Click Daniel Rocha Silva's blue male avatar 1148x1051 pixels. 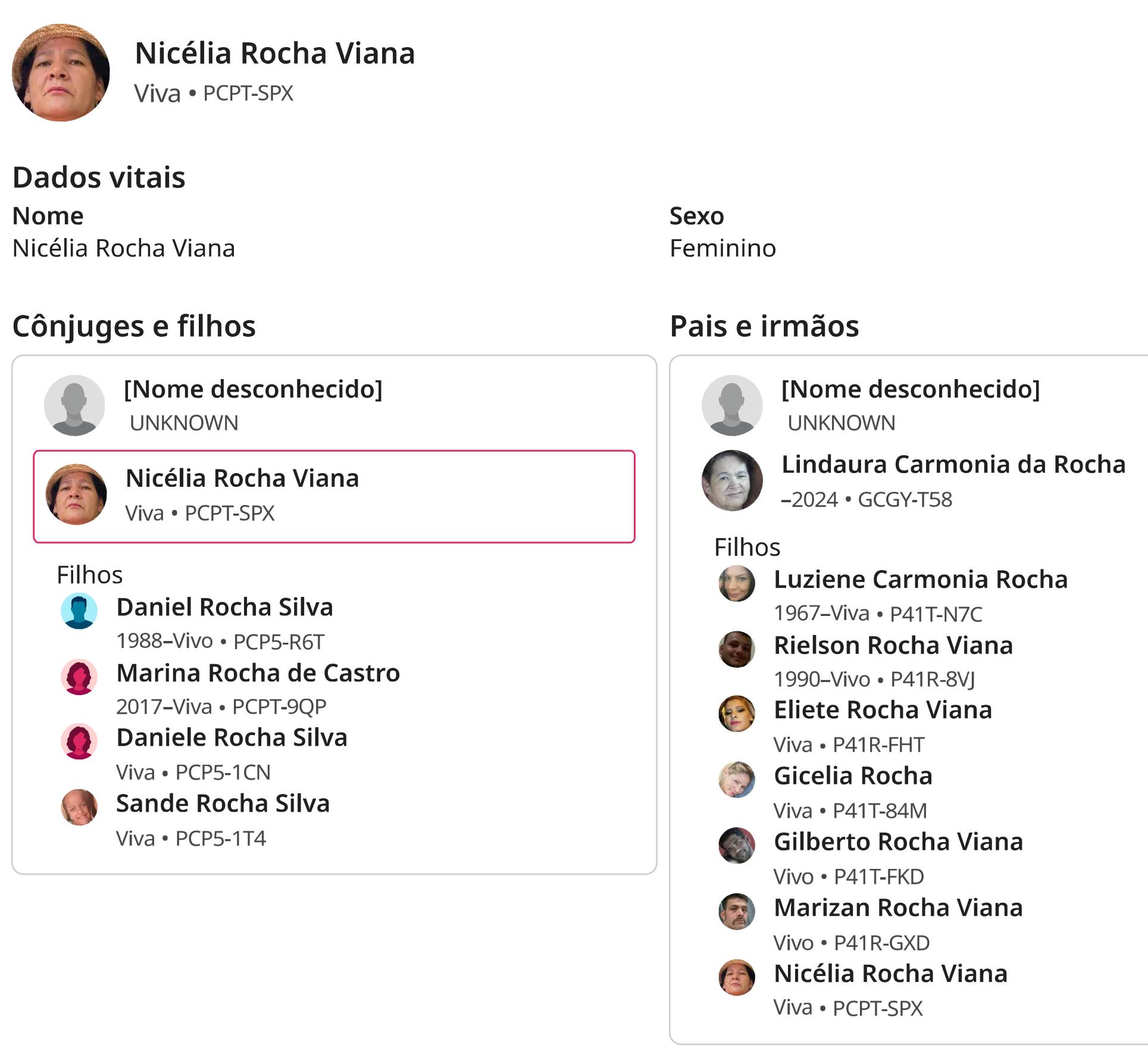[x=79, y=611]
